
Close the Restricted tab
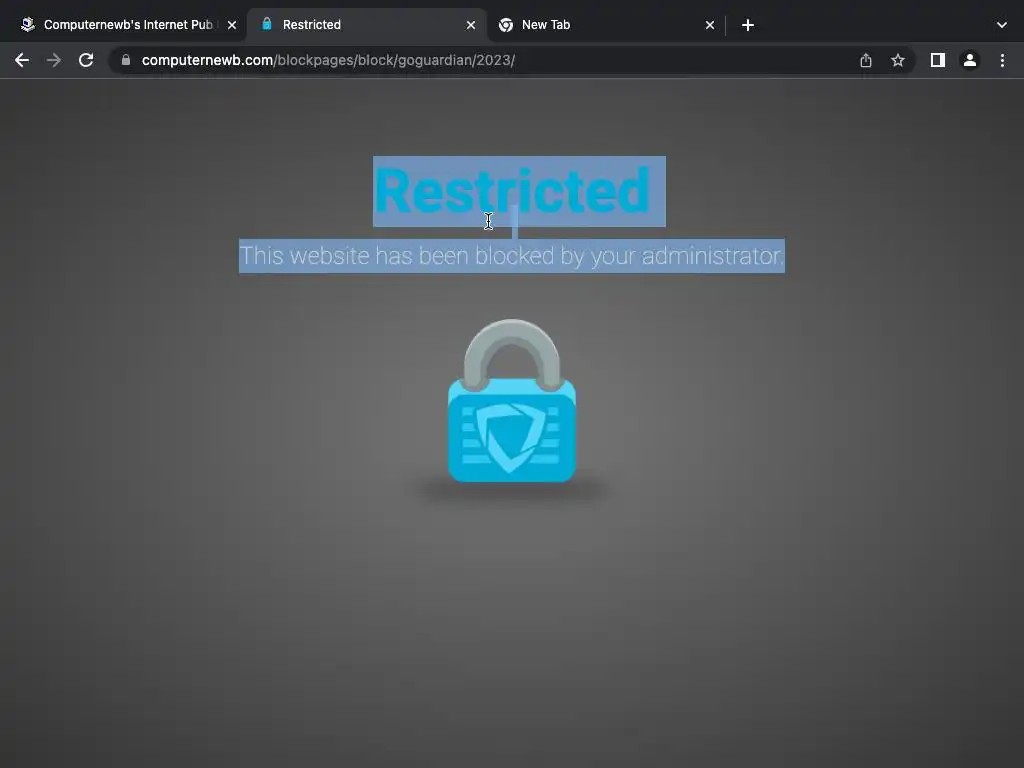[x=471, y=25]
